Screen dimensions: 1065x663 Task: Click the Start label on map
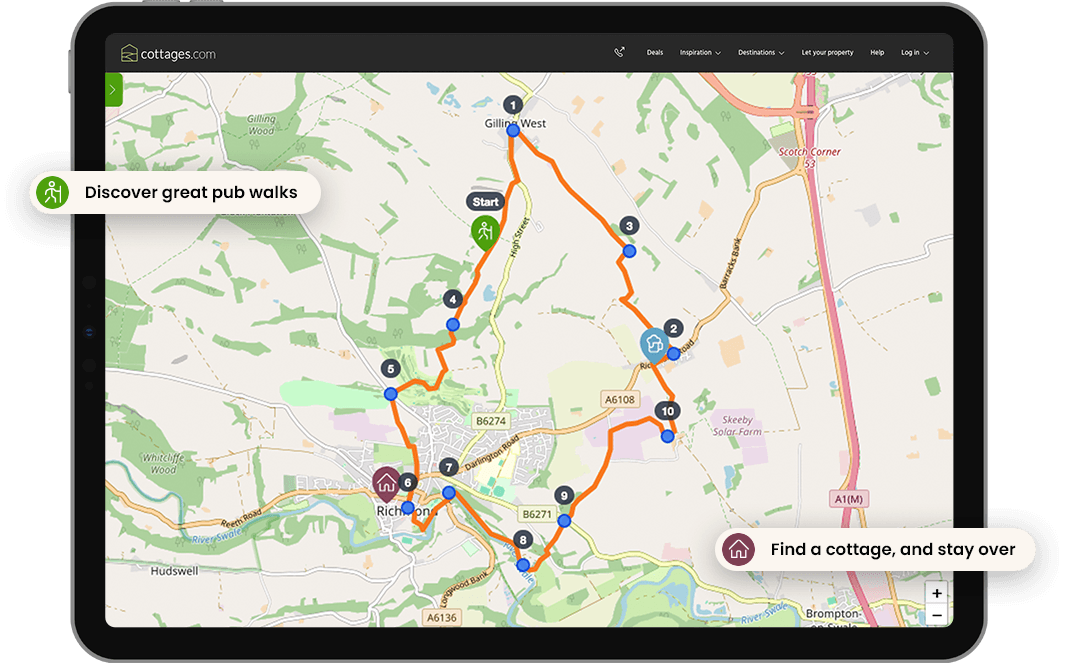tap(486, 202)
